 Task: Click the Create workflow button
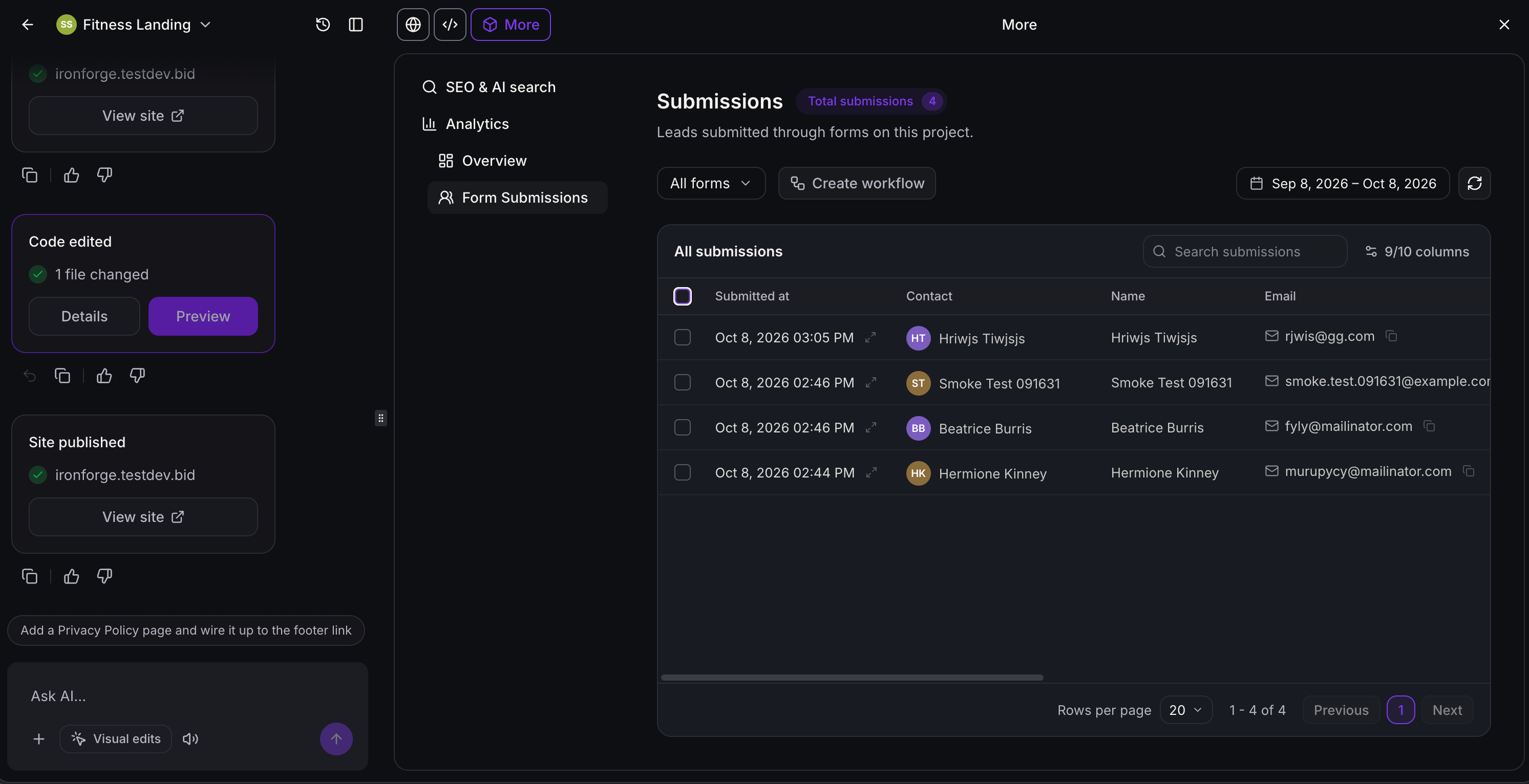click(857, 183)
